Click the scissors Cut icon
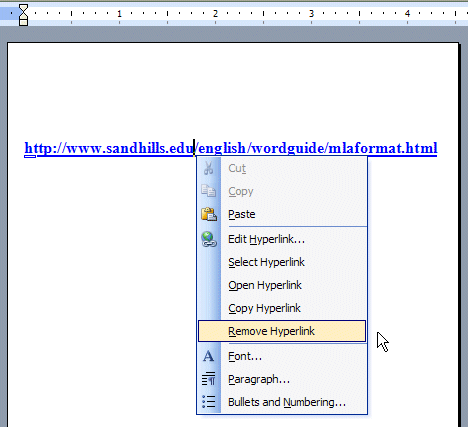 209,168
